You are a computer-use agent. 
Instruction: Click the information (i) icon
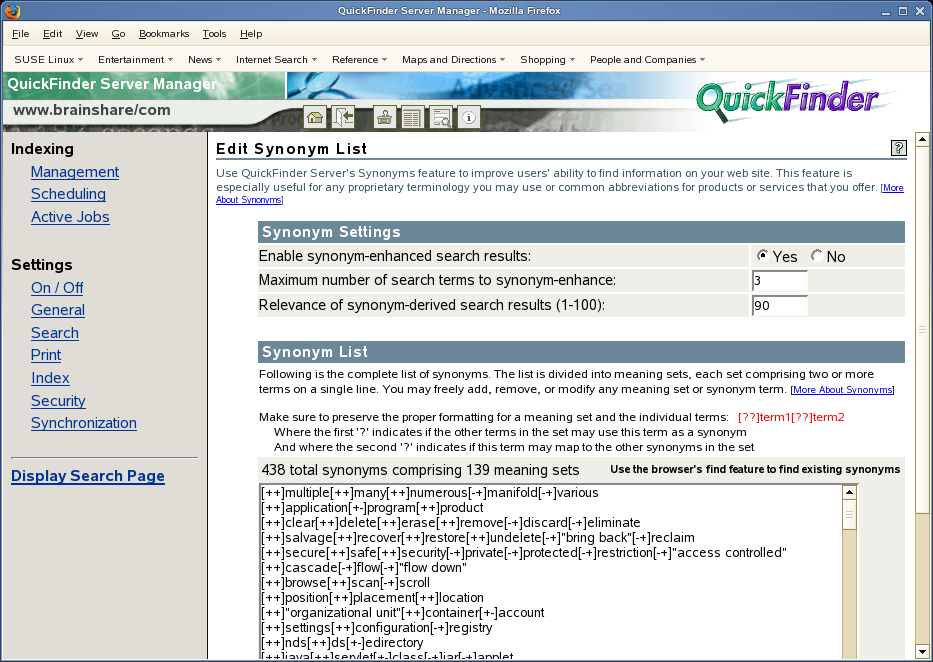(x=469, y=117)
